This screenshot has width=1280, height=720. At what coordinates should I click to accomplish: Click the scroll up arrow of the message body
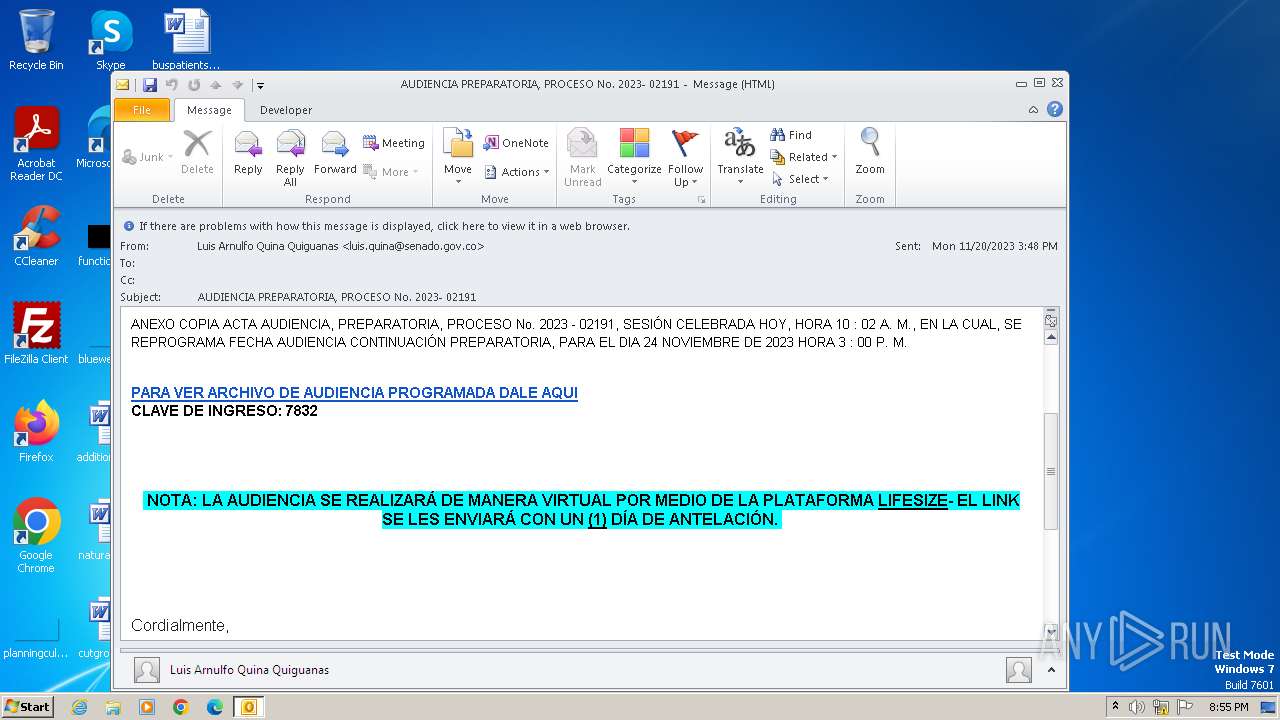(1050, 338)
